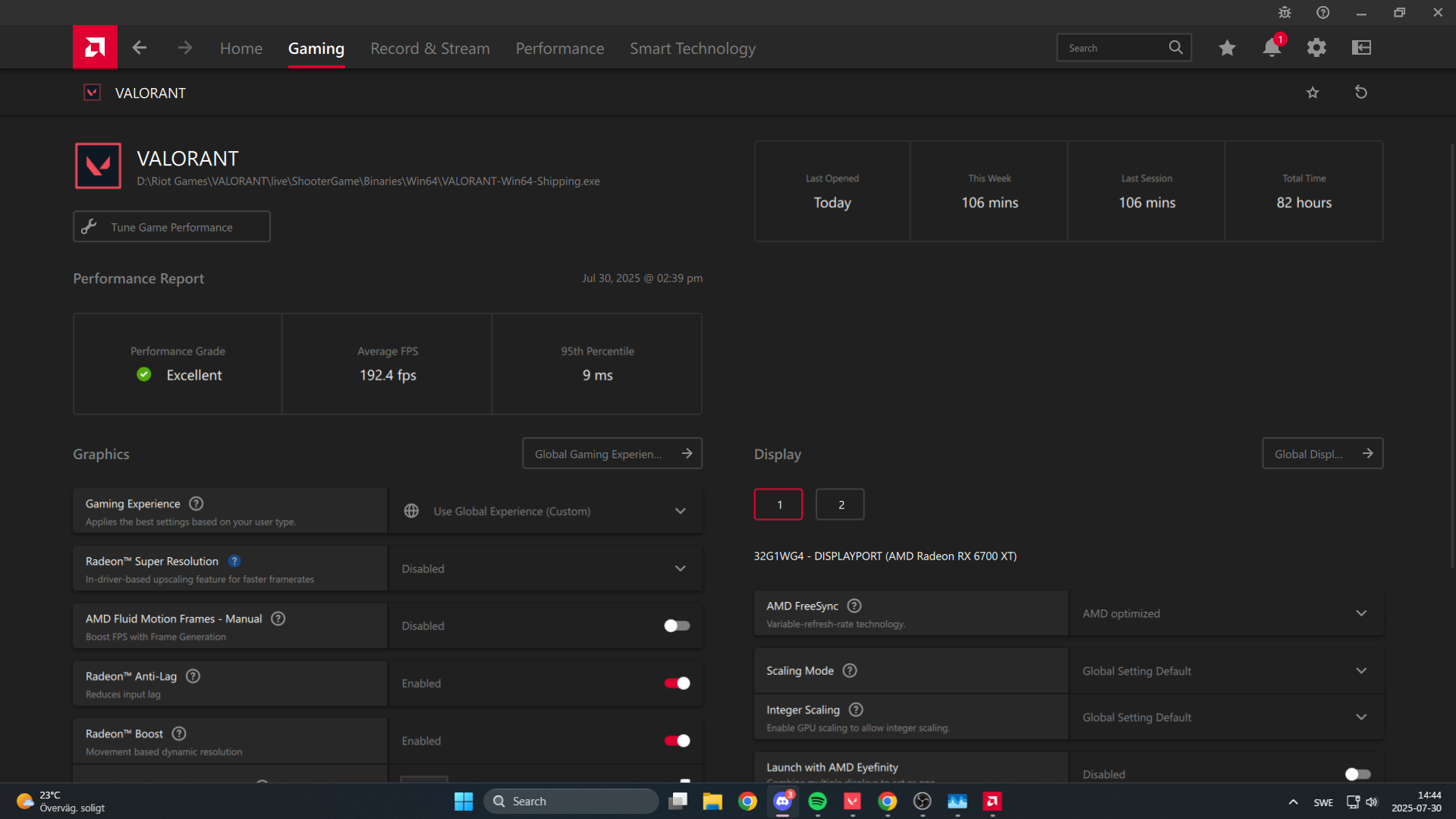Open the bug report icon

(x=1285, y=12)
